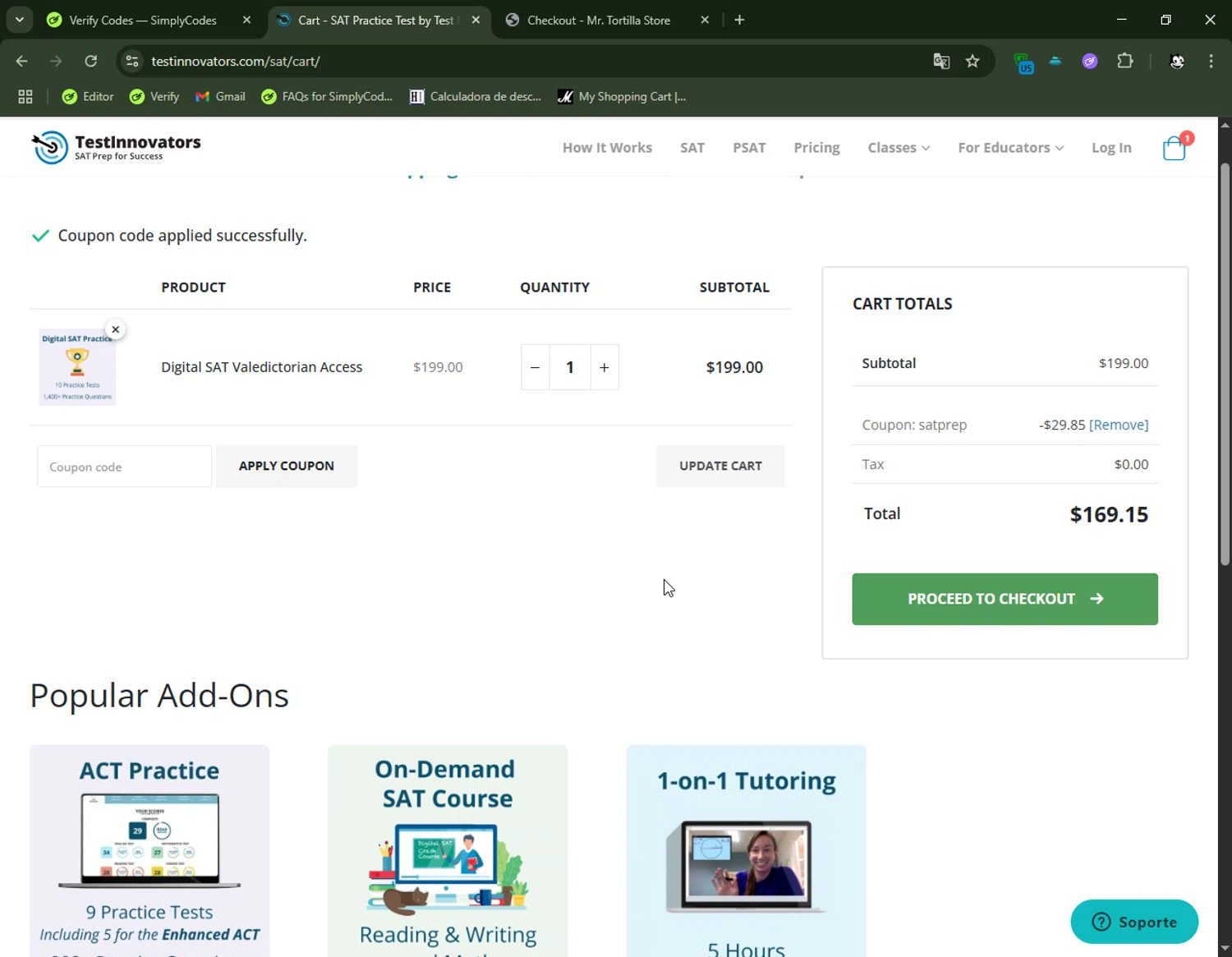Reload the current page
The image size is (1232, 957).
click(x=90, y=61)
